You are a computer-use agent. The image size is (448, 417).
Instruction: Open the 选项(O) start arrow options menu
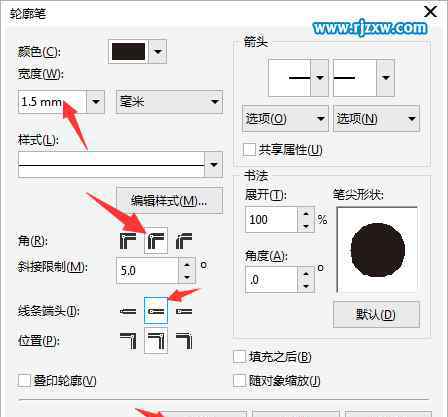point(285,118)
